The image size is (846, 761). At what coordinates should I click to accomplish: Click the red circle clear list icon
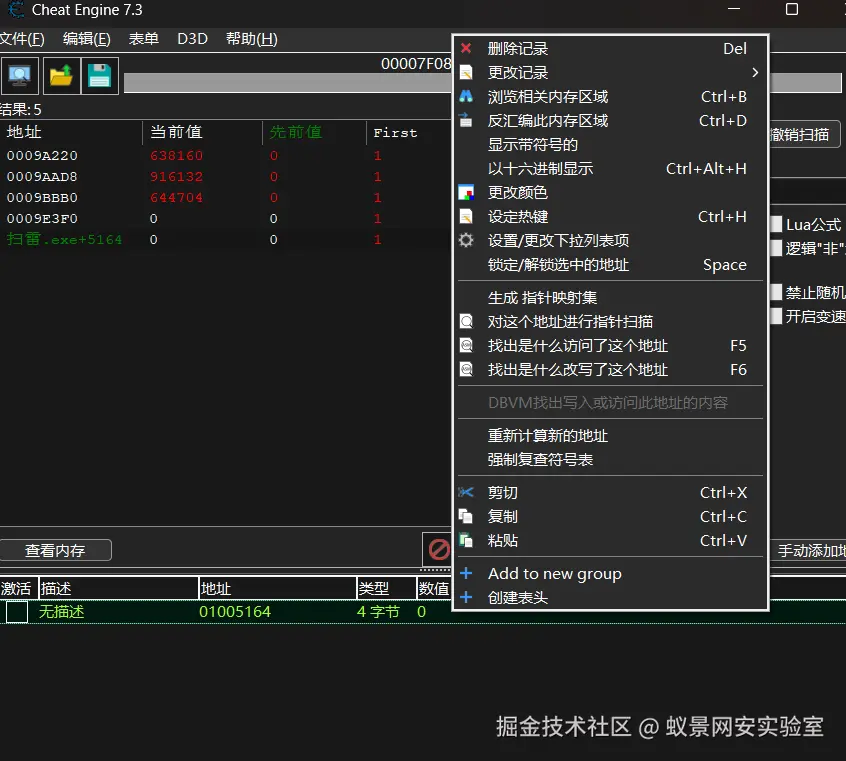(x=438, y=550)
